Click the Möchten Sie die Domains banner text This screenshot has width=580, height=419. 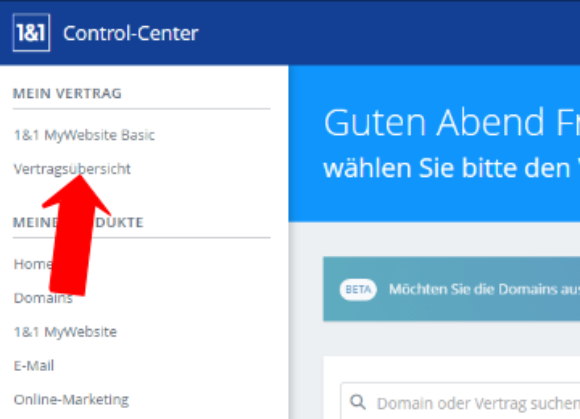pyautogui.click(x=485, y=289)
